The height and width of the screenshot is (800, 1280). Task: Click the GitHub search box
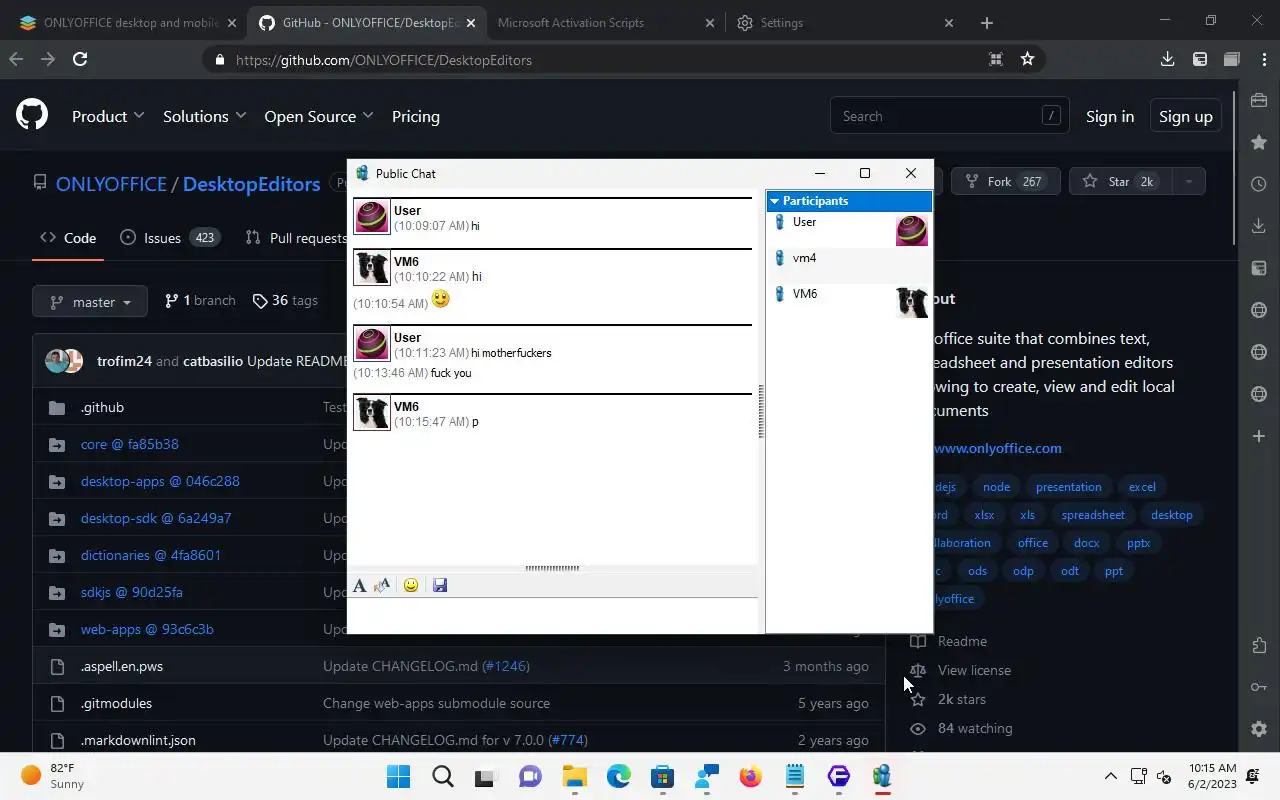click(949, 116)
